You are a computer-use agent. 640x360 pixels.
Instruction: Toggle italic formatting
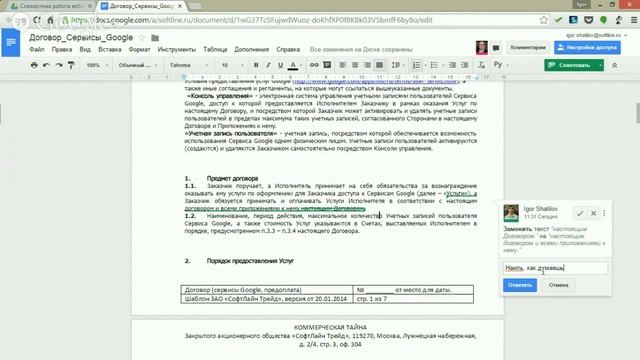point(268,65)
